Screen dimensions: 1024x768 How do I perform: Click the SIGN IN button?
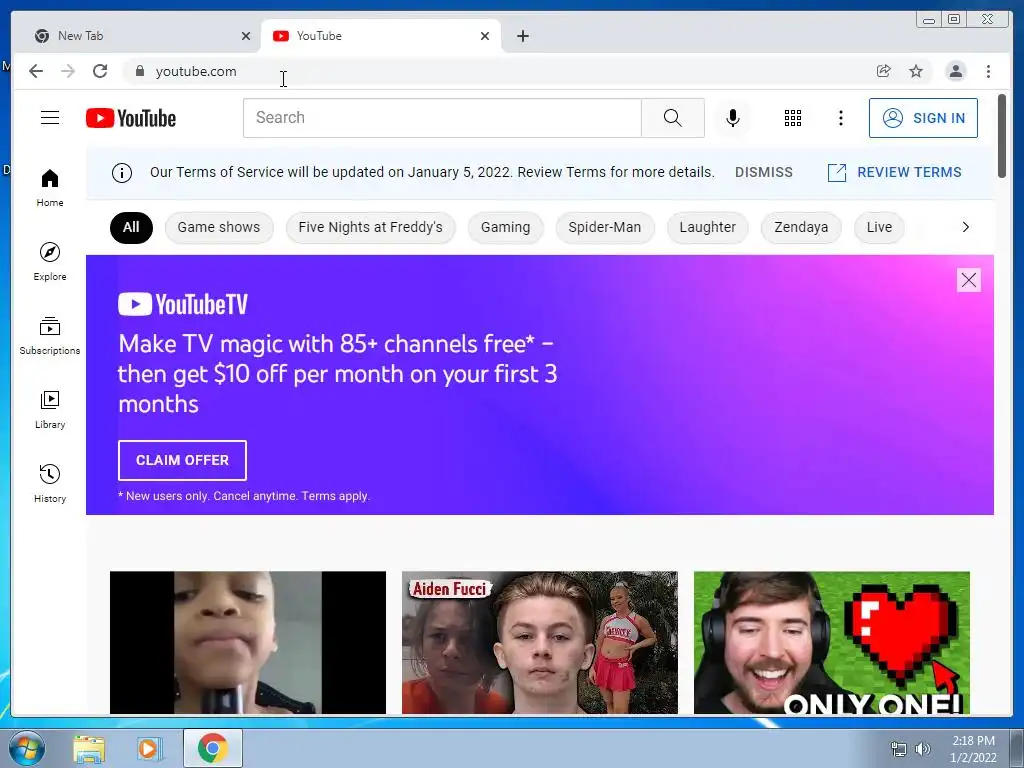click(923, 118)
